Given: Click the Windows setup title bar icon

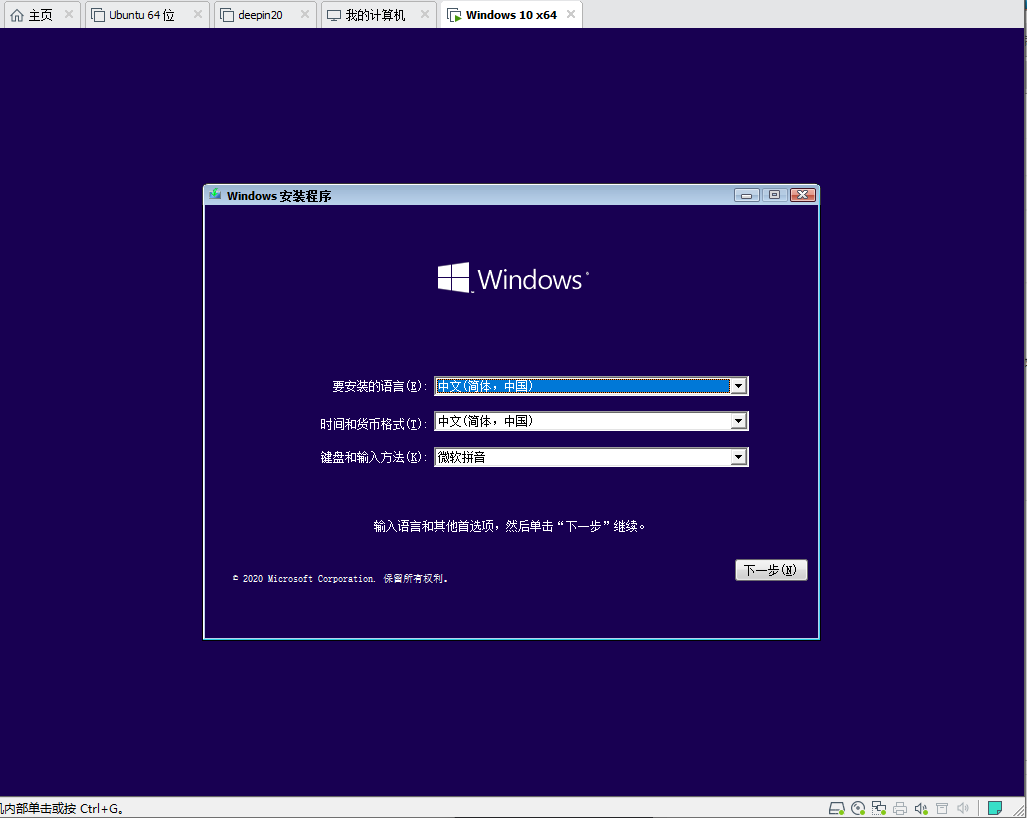Looking at the screenshot, I should tap(215, 194).
